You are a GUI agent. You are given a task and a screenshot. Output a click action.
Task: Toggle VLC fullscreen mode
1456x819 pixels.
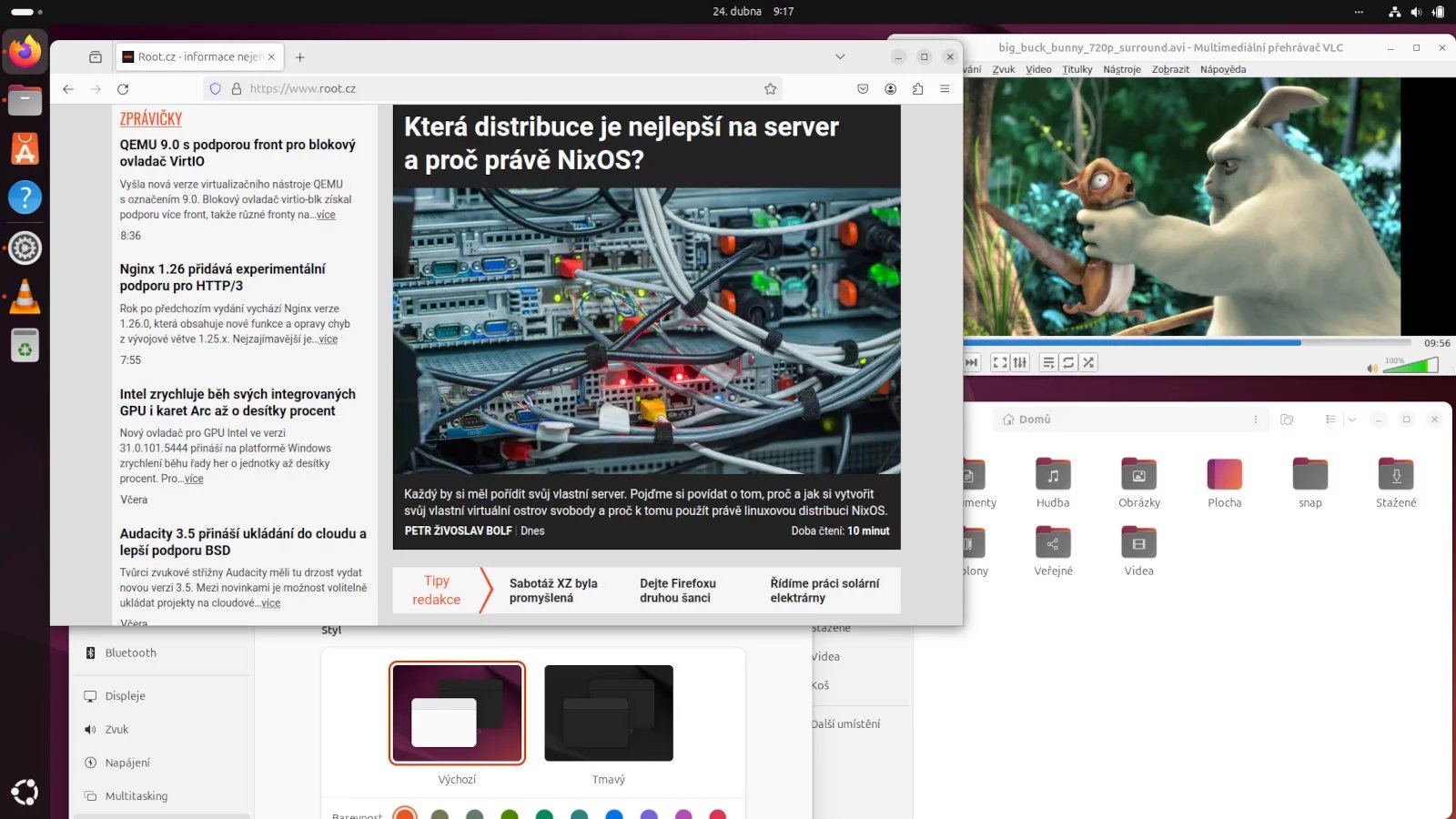1000,362
